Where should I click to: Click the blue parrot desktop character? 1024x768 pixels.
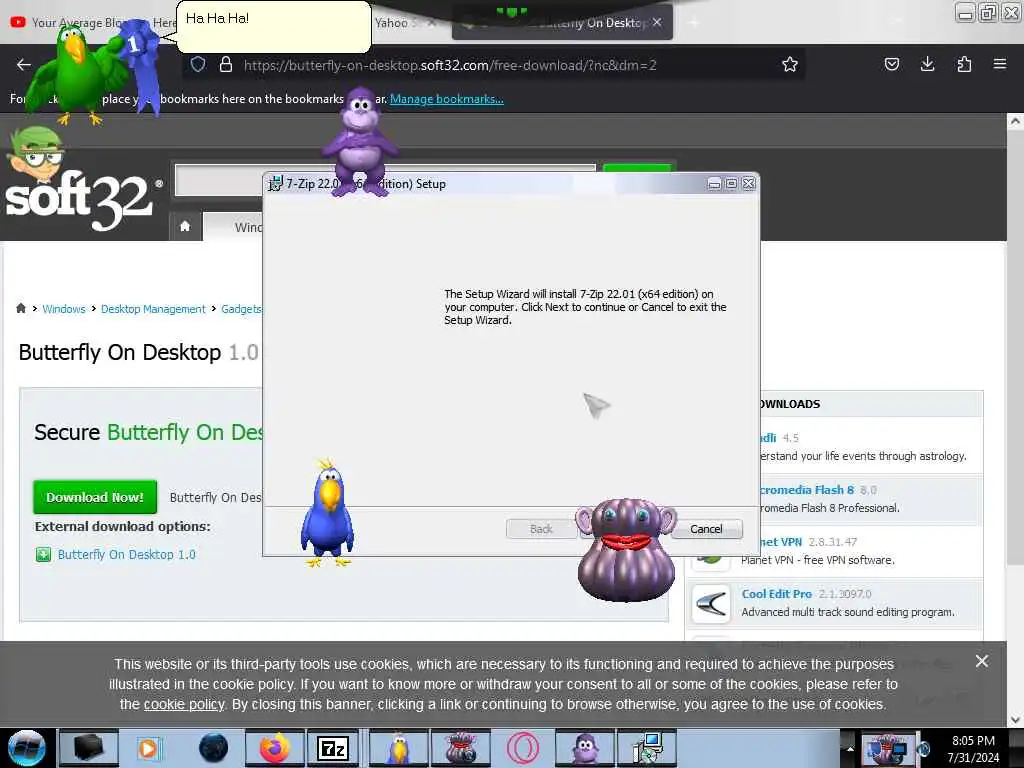(328, 514)
